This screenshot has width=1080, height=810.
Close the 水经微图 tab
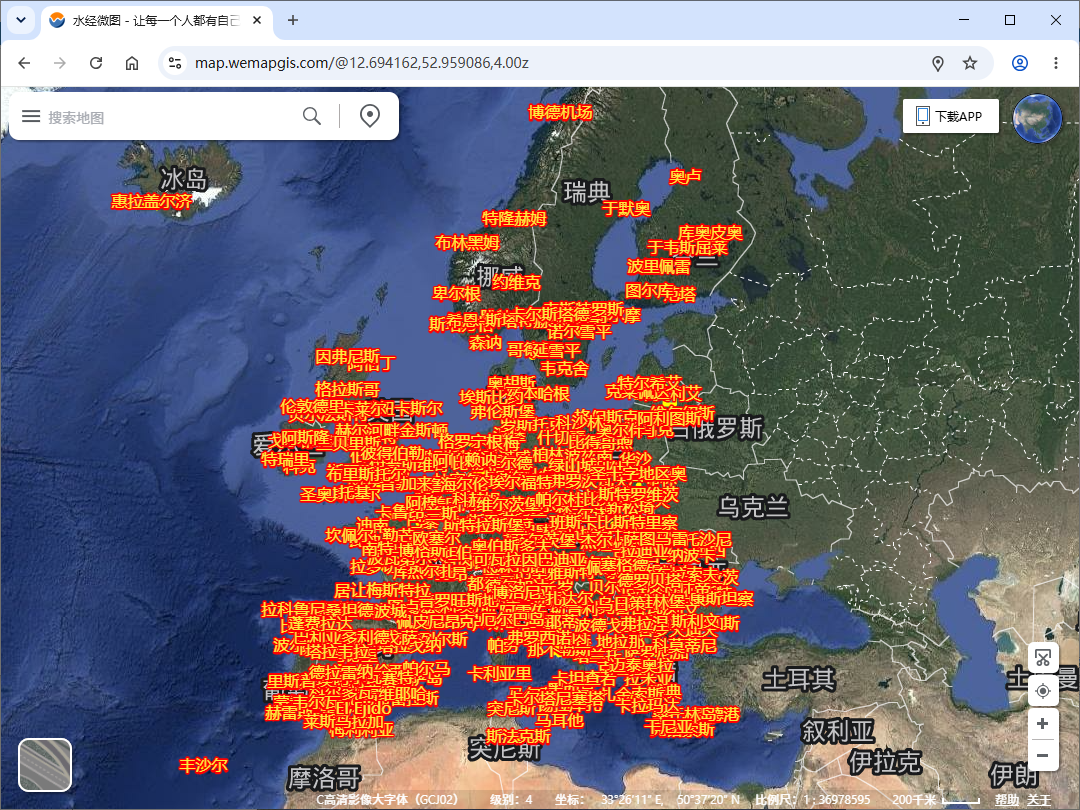coord(257,21)
